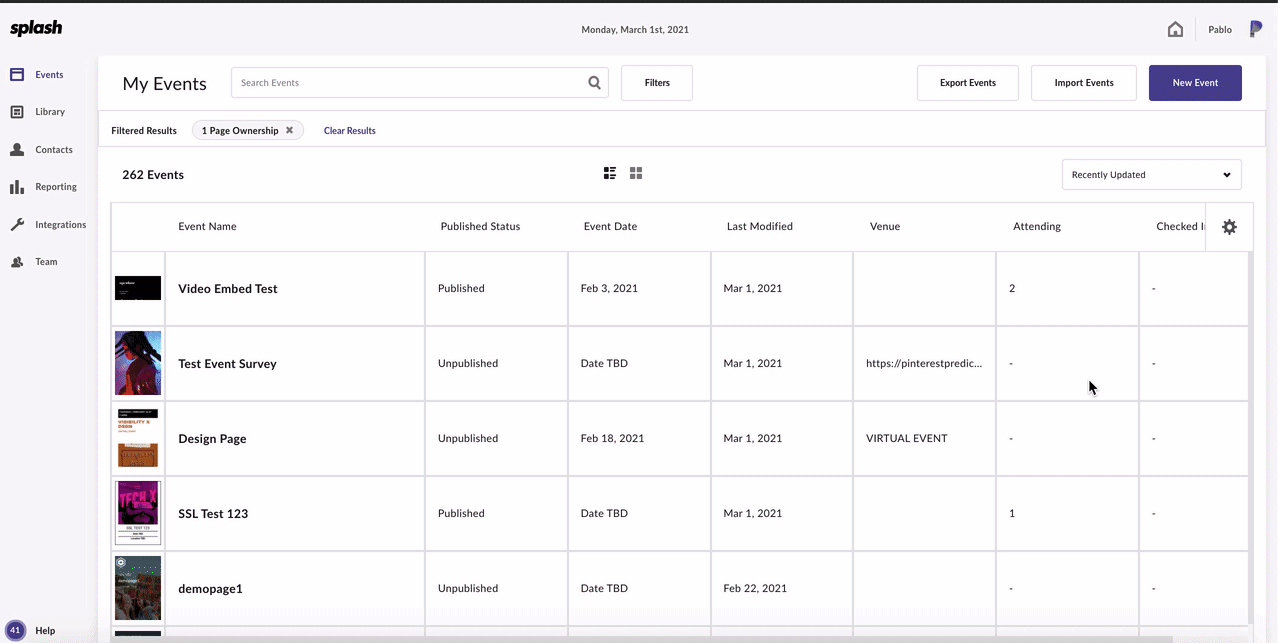Click Published status of SSL Test 123
This screenshot has height=643, width=1278.
pyautogui.click(x=461, y=514)
